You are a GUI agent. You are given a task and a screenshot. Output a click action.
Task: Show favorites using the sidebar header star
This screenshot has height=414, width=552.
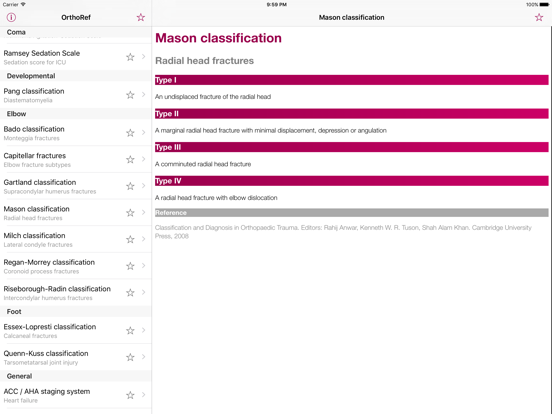pos(140,17)
